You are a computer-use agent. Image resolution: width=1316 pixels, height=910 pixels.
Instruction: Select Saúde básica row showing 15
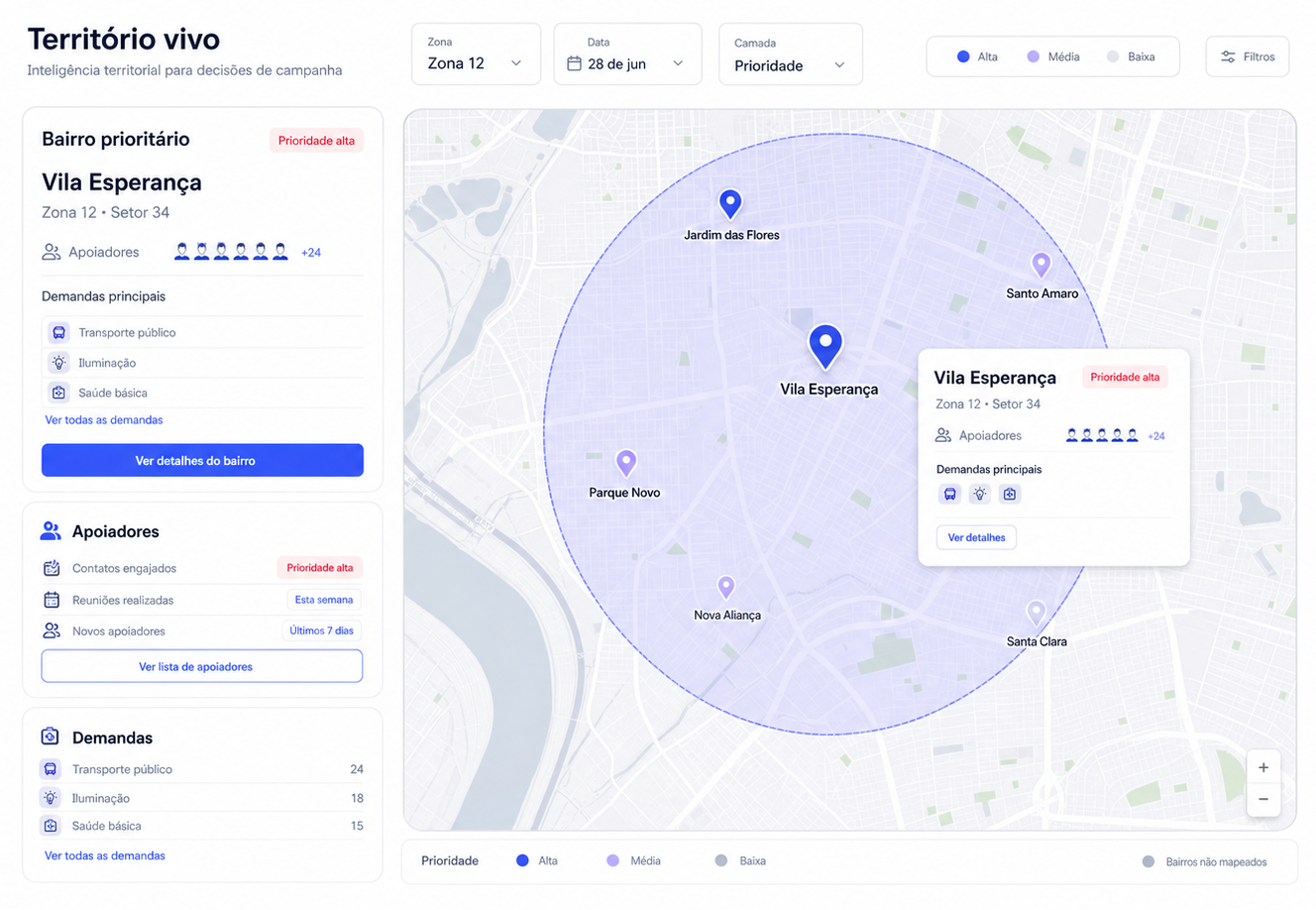tap(202, 826)
